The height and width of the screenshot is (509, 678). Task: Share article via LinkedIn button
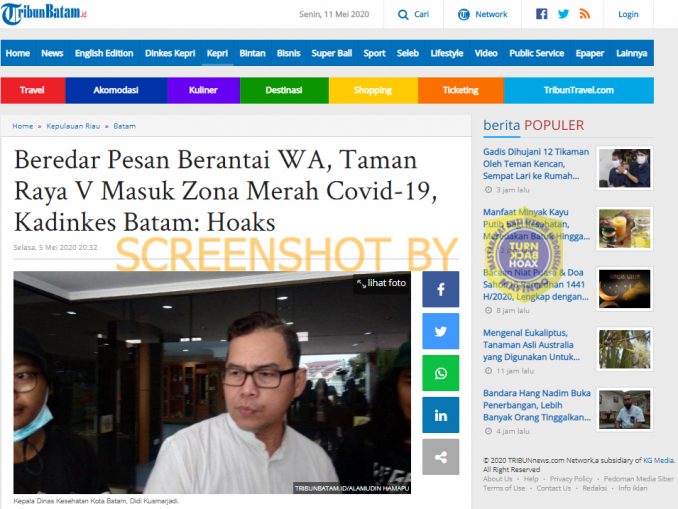coord(441,415)
